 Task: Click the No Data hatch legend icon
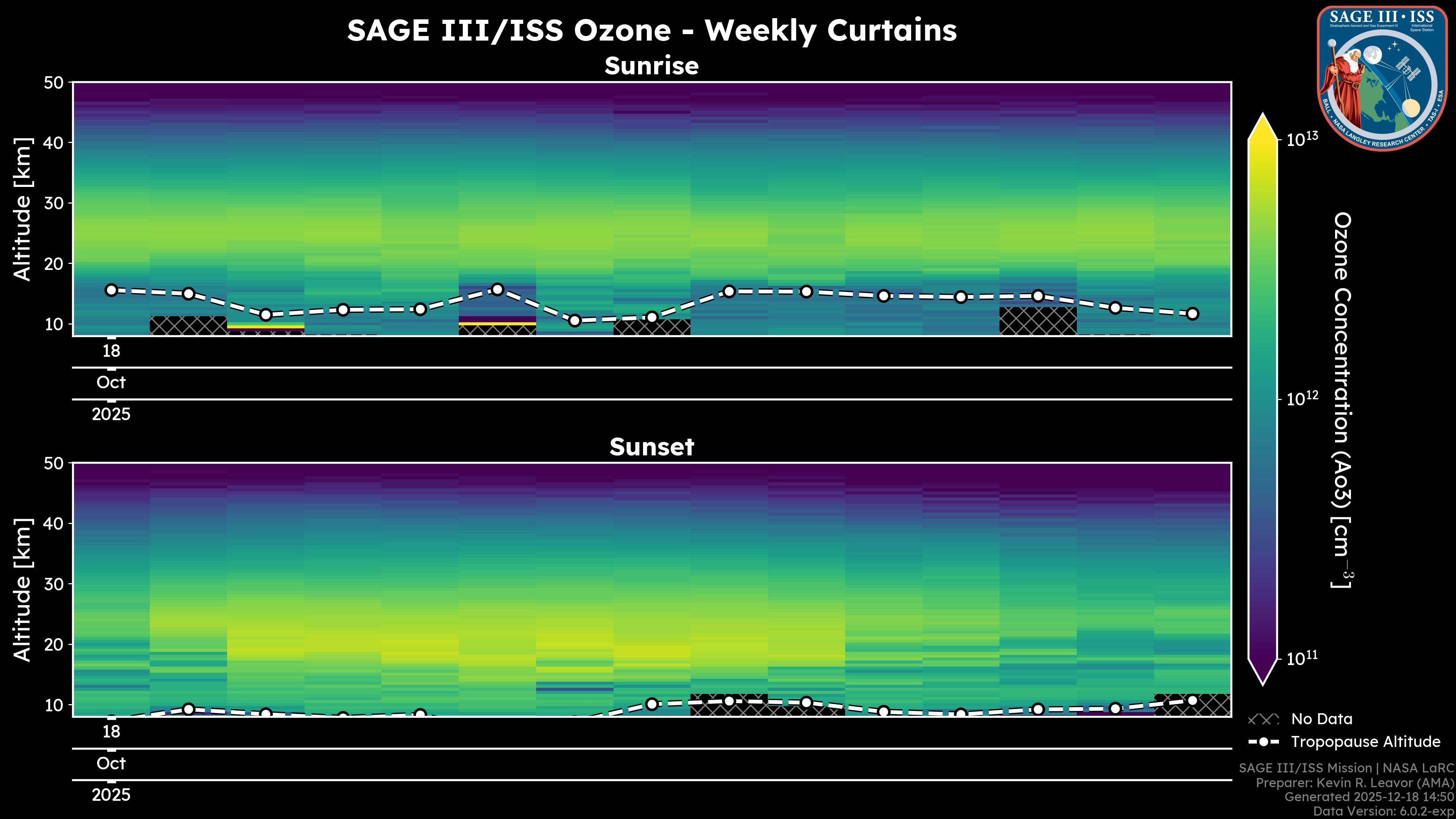pyautogui.click(x=1263, y=720)
